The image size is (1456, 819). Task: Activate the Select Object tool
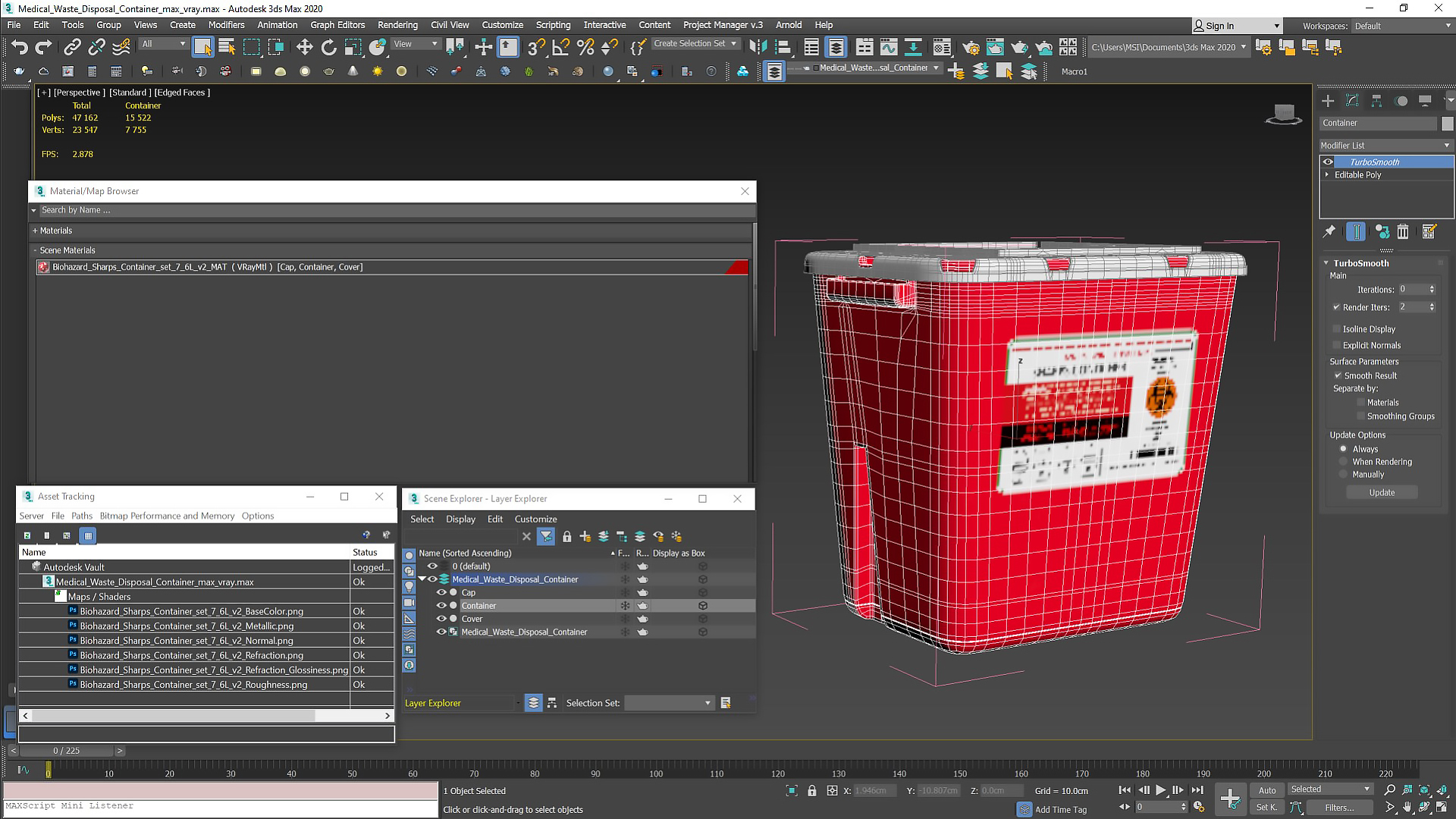(202, 47)
